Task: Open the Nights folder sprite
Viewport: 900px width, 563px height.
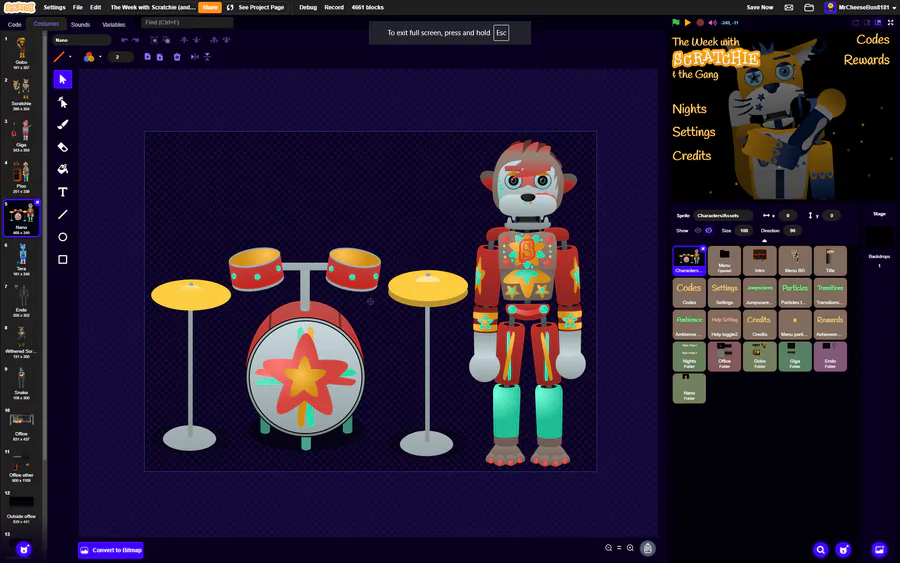Action: [689, 356]
